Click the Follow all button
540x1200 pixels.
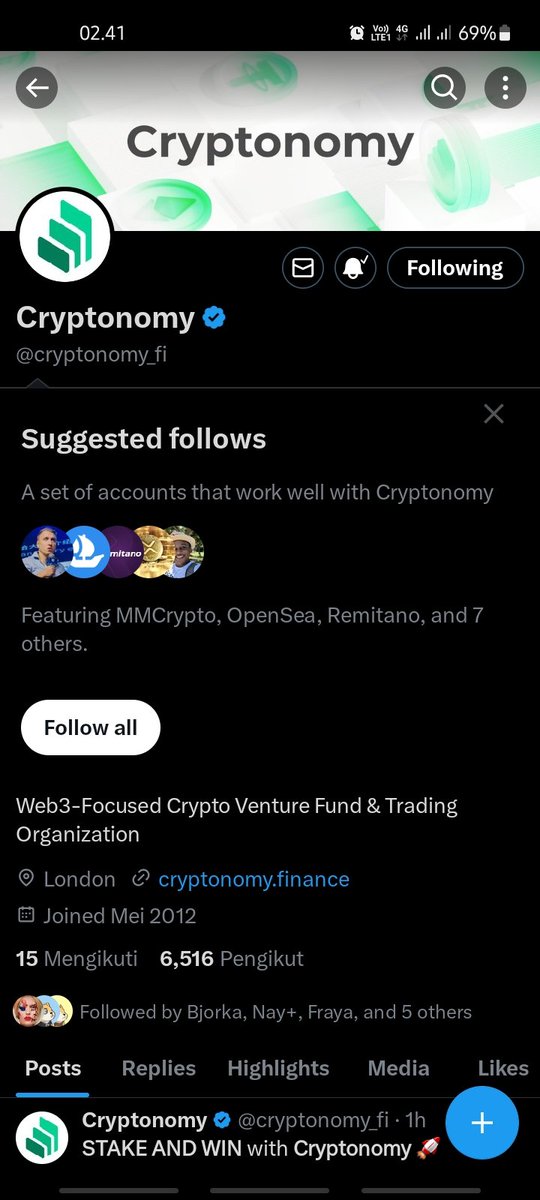tap(91, 727)
